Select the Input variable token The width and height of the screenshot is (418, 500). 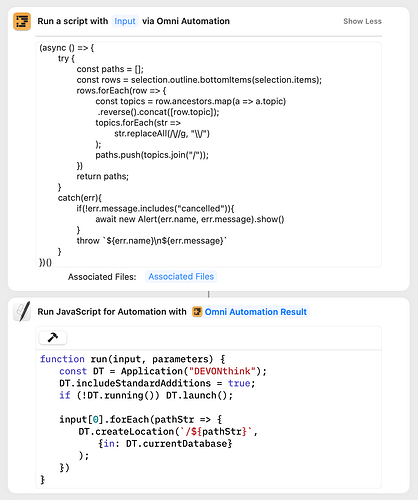(x=125, y=21)
